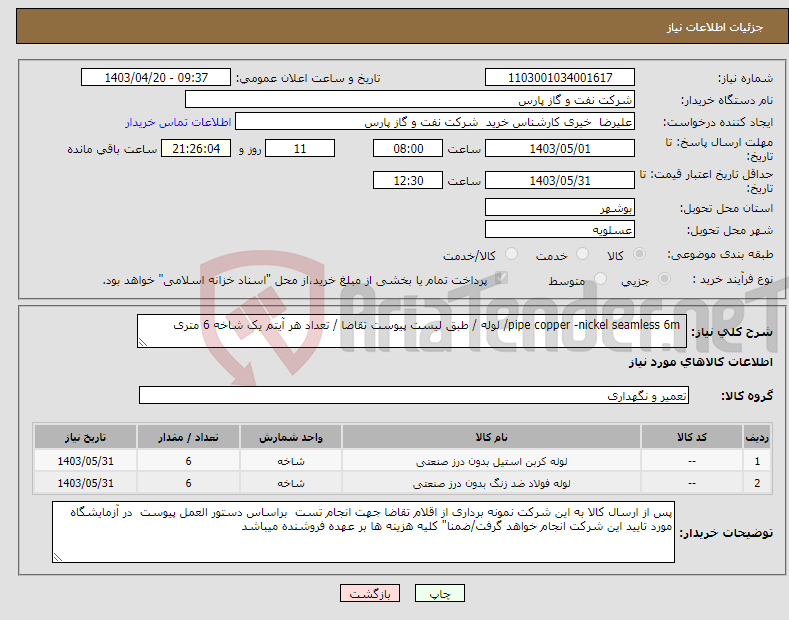Click the واحد شمارش column header
This screenshot has height=620, width=789.
click(291, 437)
